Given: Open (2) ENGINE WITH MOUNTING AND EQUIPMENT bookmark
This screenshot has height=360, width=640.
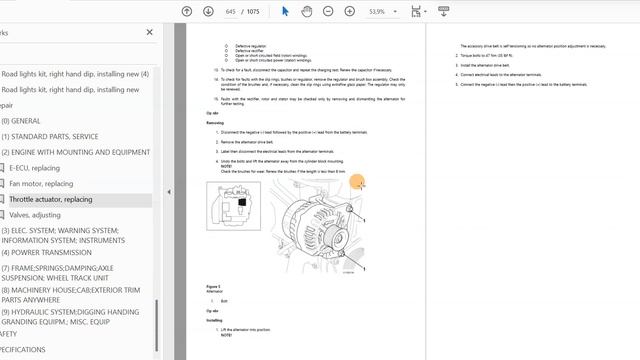Looking at the screenshot, I should [76, 152].
